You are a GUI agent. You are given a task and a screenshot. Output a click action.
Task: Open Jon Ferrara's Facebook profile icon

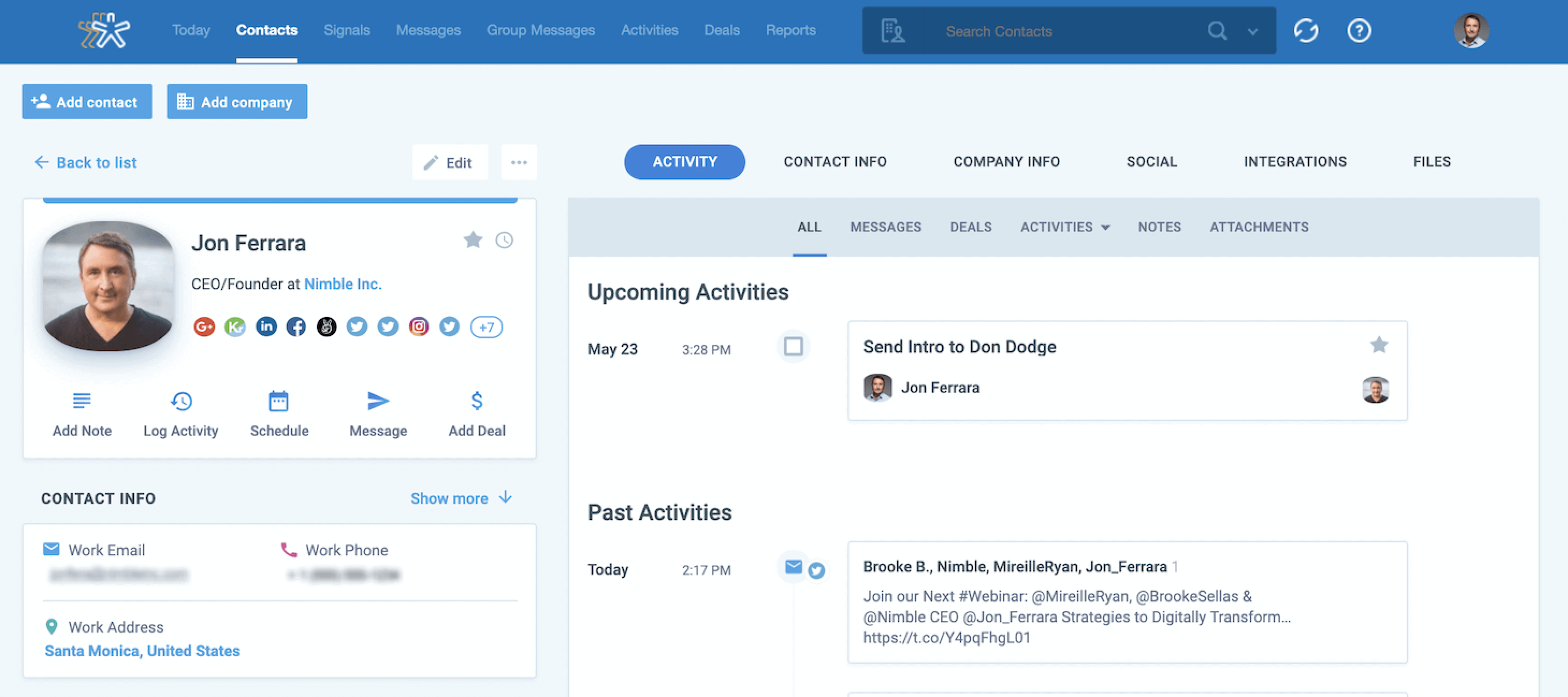296,327
